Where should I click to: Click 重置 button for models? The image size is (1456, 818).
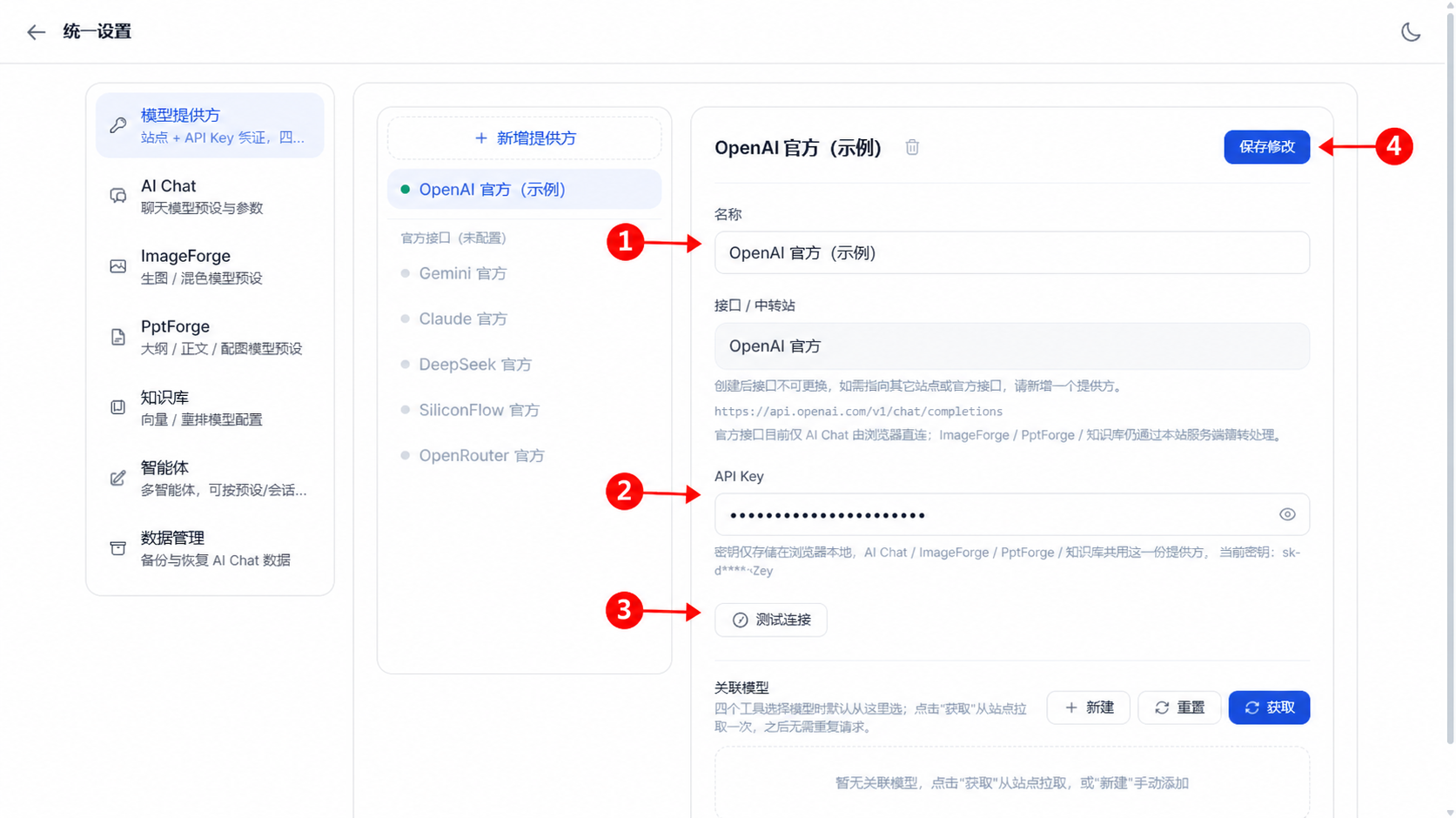coord(1179,707)
